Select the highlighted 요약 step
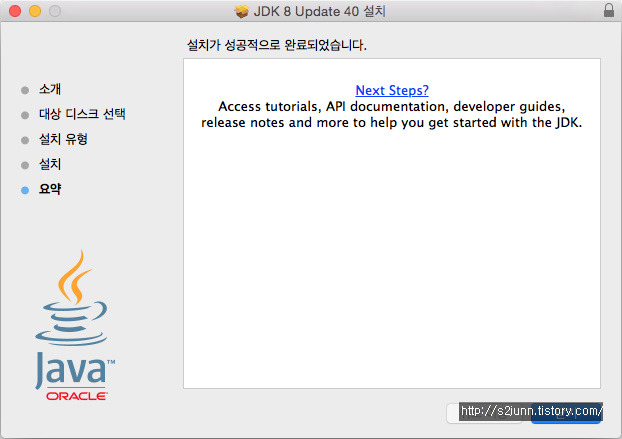This screenshot has width=622, height=439. click(x=50, y=189)
